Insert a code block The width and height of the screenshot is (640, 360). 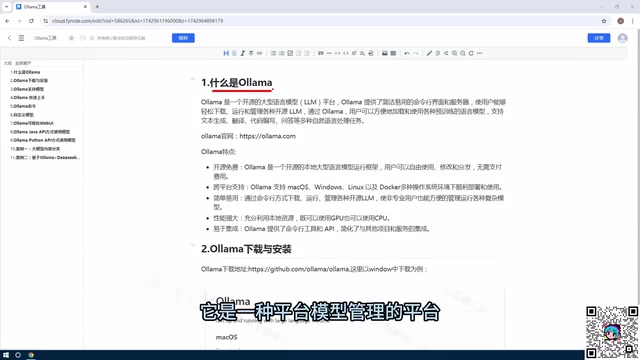pyautogui.click(x=337, y=53)
